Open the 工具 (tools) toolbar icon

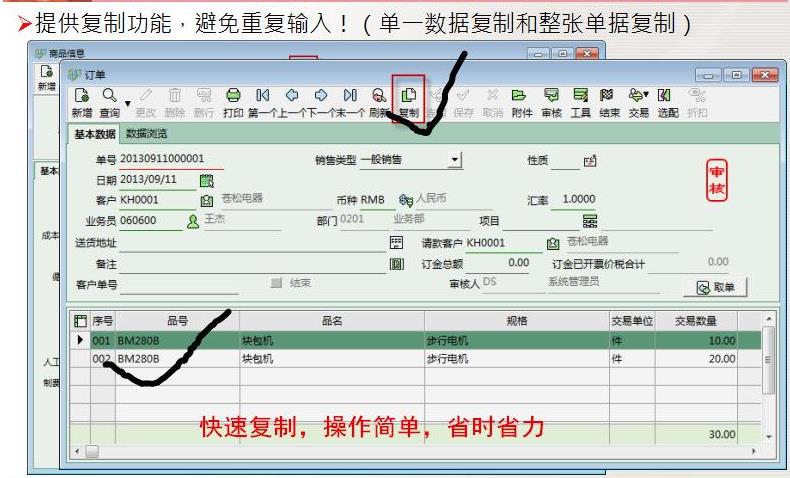580,98
